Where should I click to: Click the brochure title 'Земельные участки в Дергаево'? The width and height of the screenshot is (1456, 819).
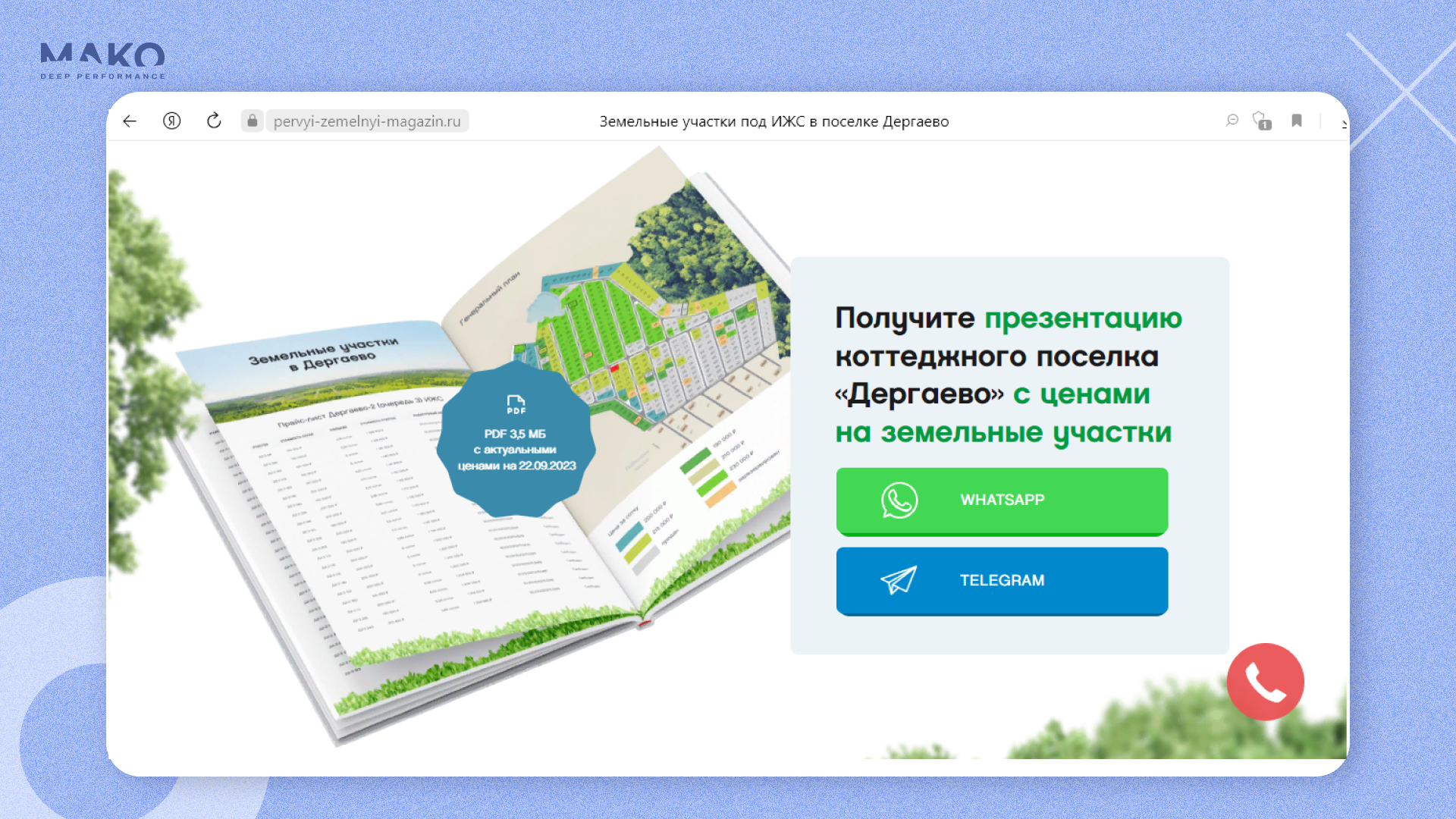pos(325,353)
